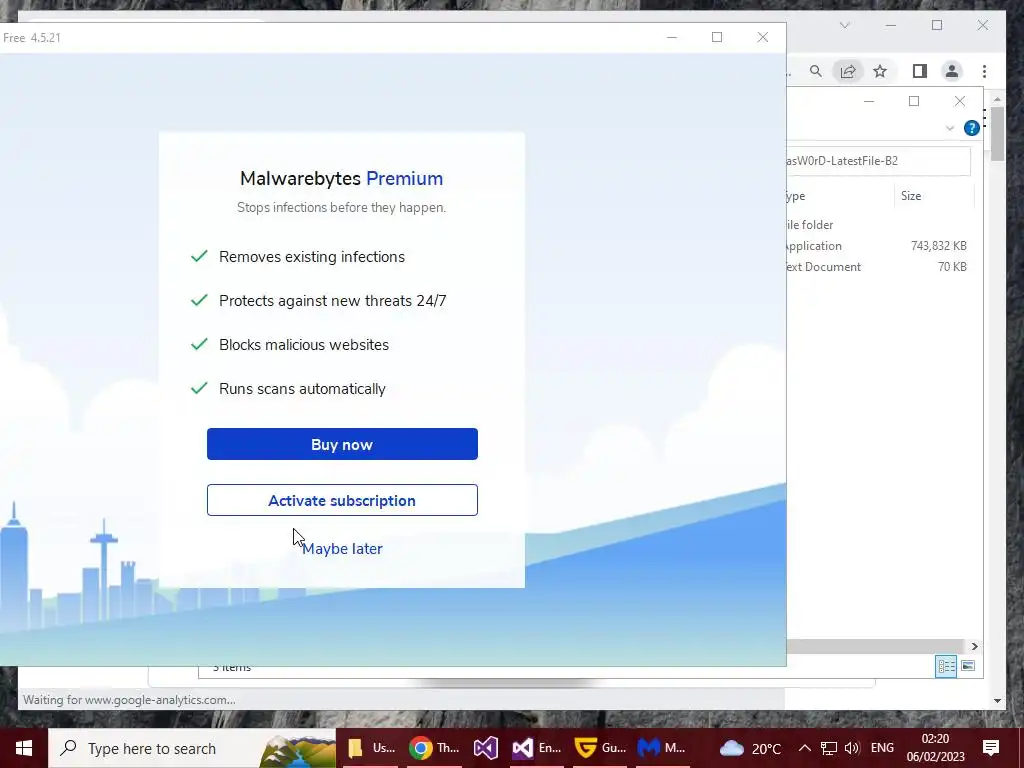Open the 'Gu...' taskbar app
The image size is (1024, 768).
[x=599, y=748]
